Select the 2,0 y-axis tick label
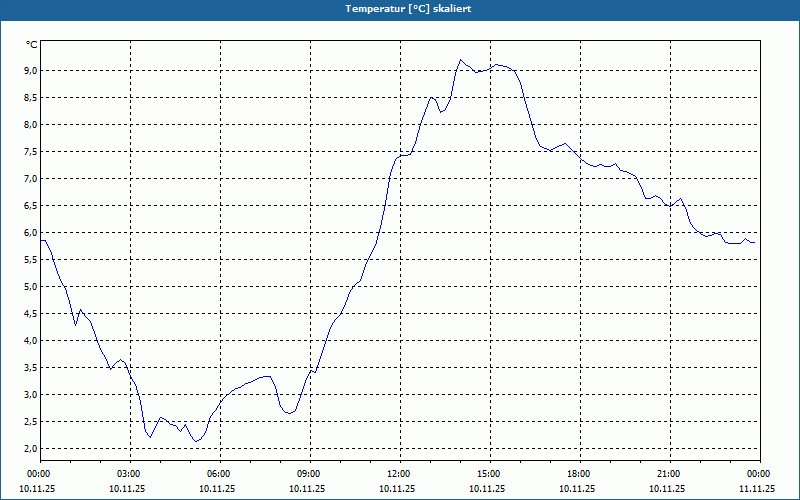This screenshot has width=800, height=500. (31, 449)
